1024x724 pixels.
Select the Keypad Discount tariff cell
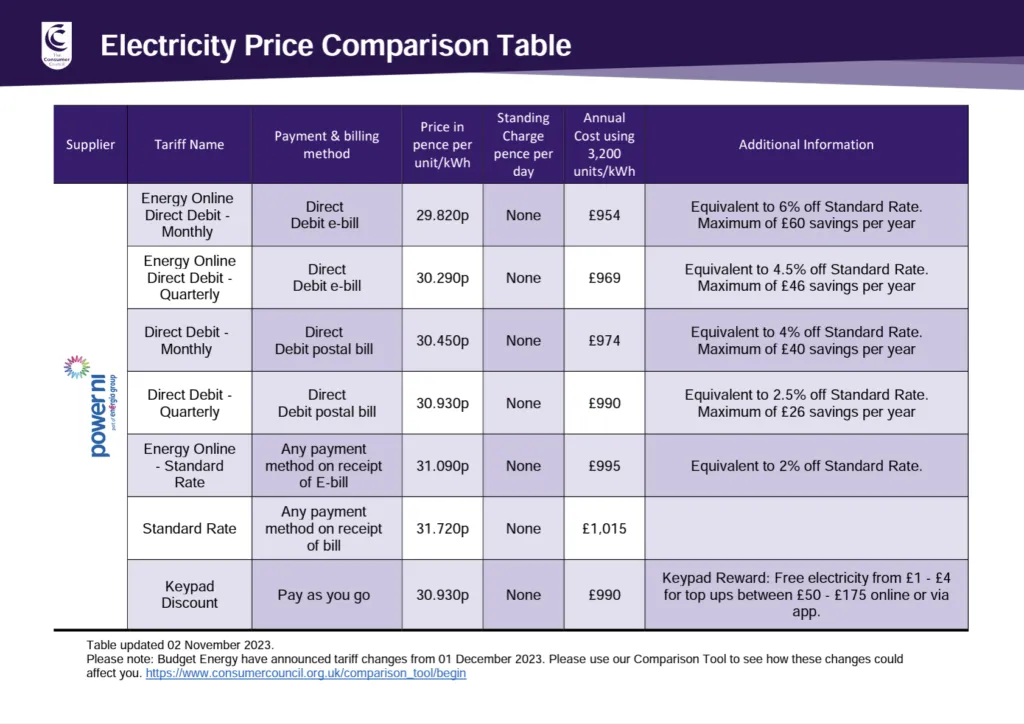point(189,595)
